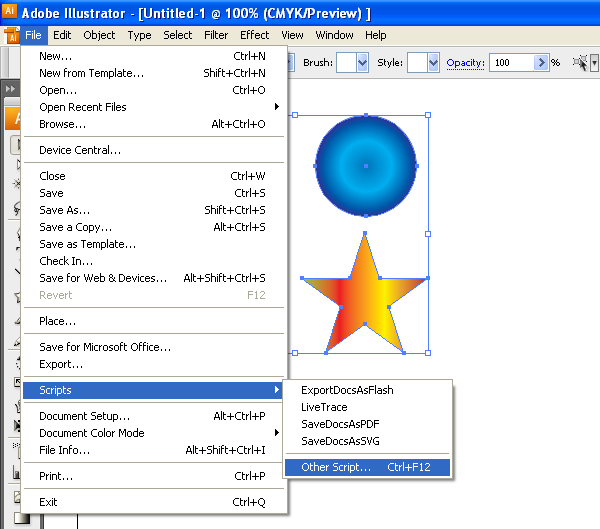Choose New... from File menu

[x=153, y=56]
